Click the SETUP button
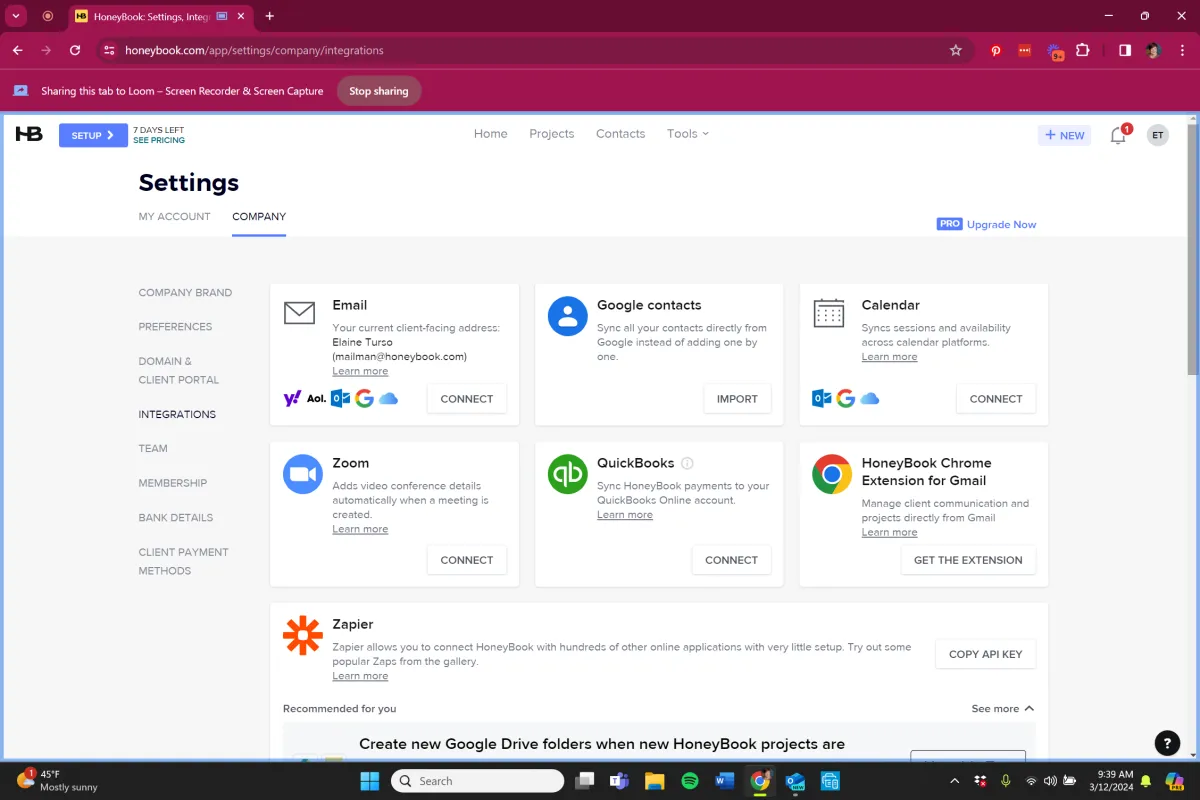 pos(93,135)
